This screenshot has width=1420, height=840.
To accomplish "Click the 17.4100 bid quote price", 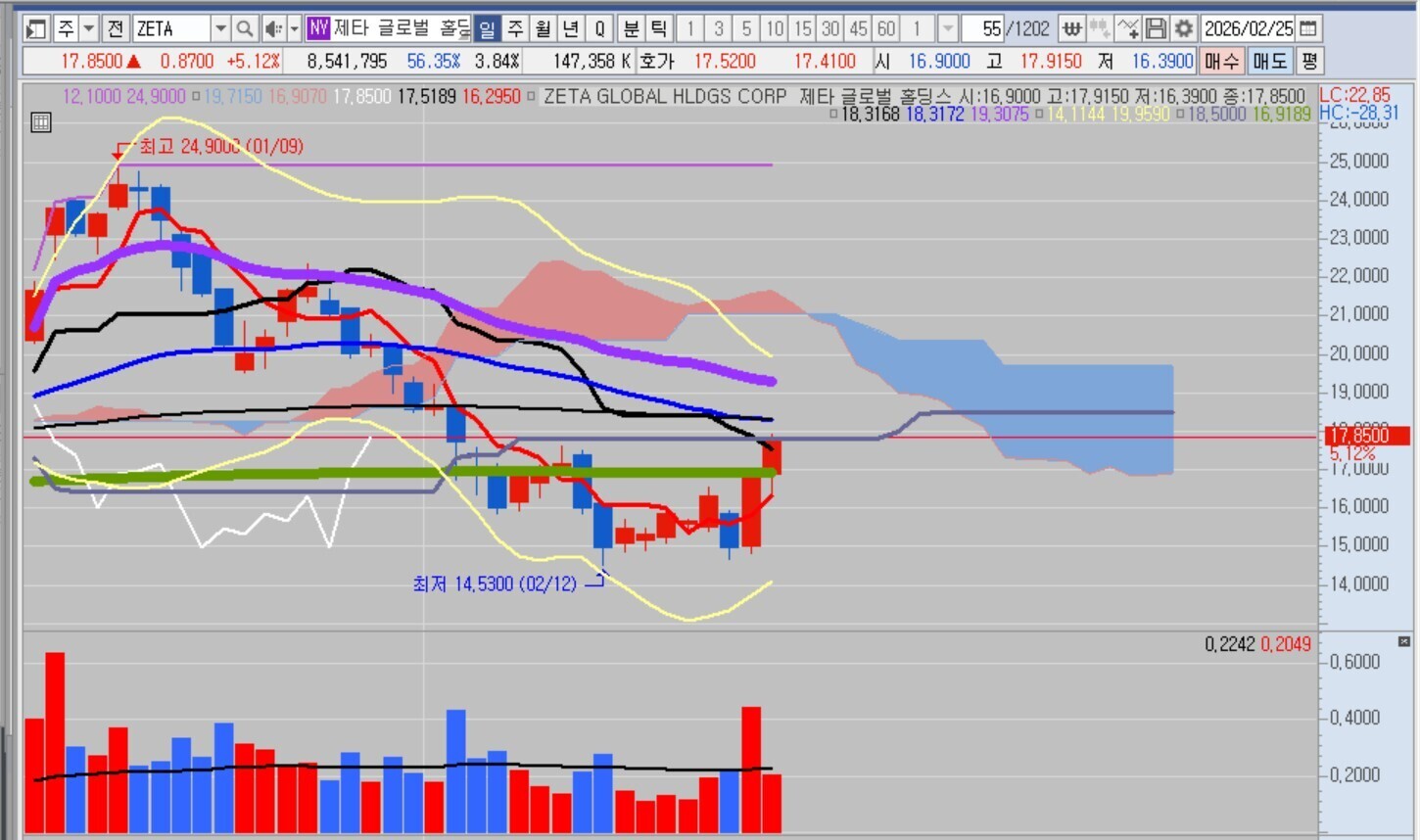I will pyautogui.click(x=825, y=61).
